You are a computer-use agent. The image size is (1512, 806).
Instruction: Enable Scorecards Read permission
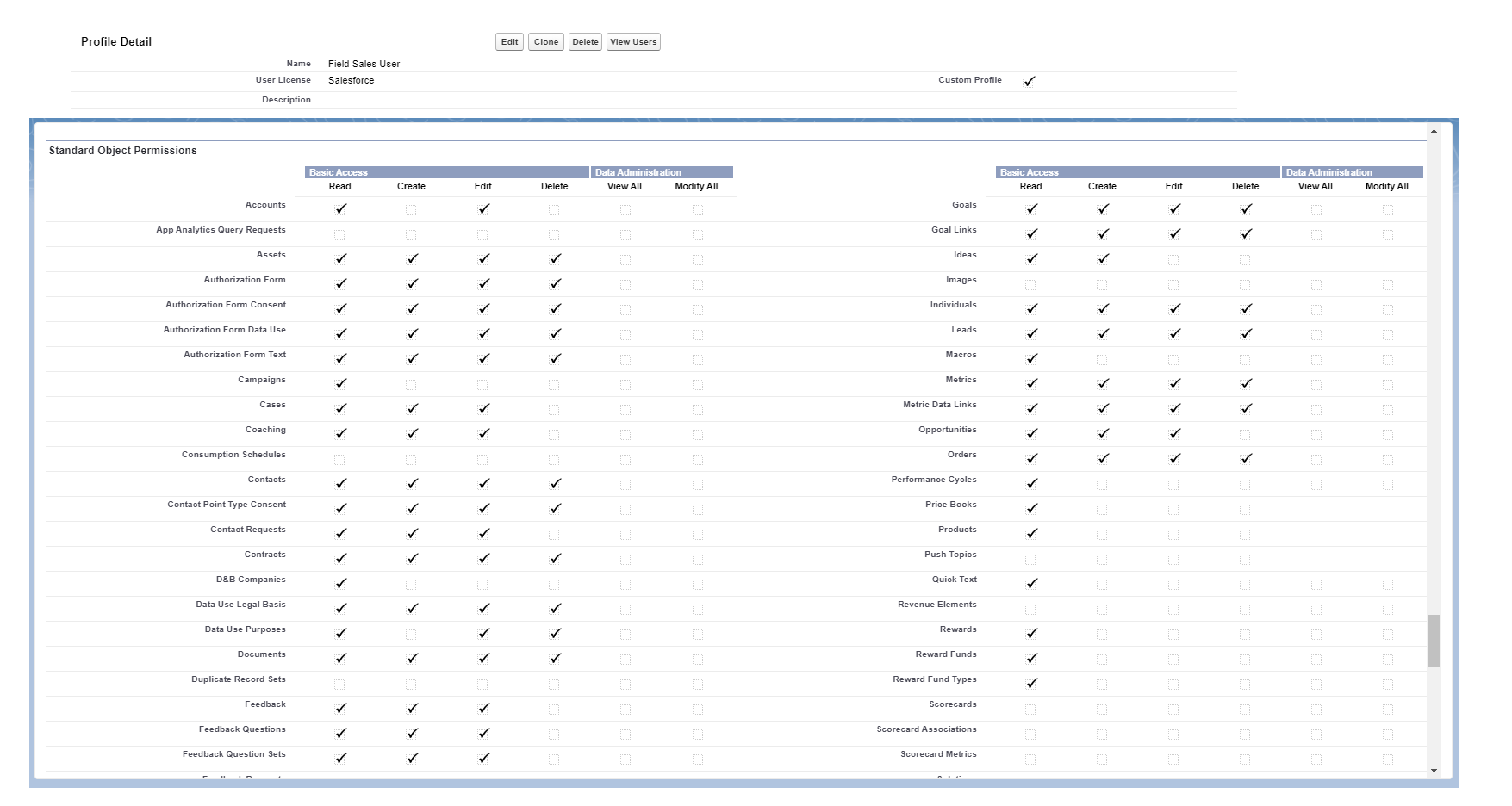(x=1030, y=710)
